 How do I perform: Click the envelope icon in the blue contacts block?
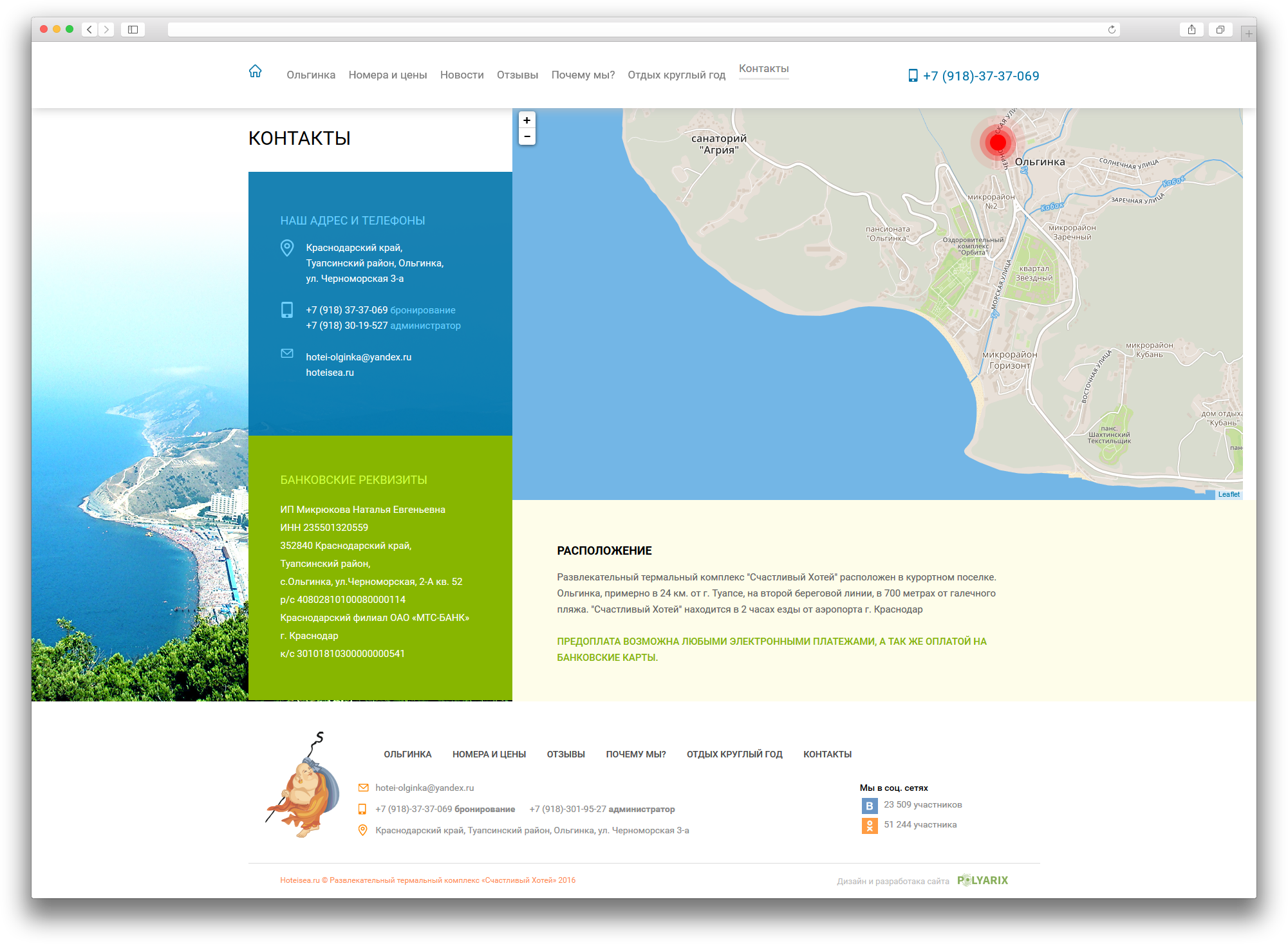287,353
